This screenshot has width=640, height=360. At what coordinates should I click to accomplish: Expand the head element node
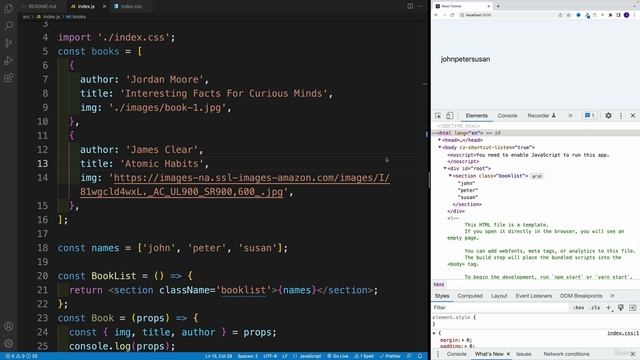click(440, 140)
